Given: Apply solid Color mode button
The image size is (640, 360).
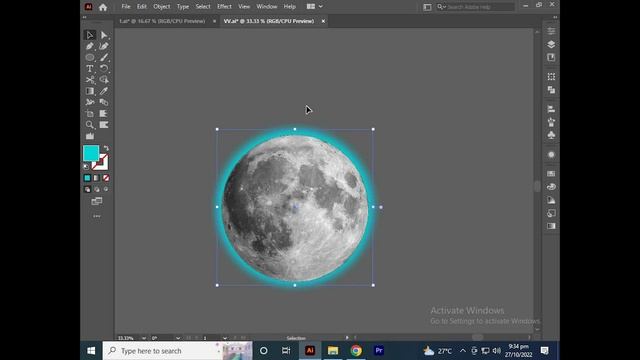Looking at the screenshot, I should [x=87, y=178].
